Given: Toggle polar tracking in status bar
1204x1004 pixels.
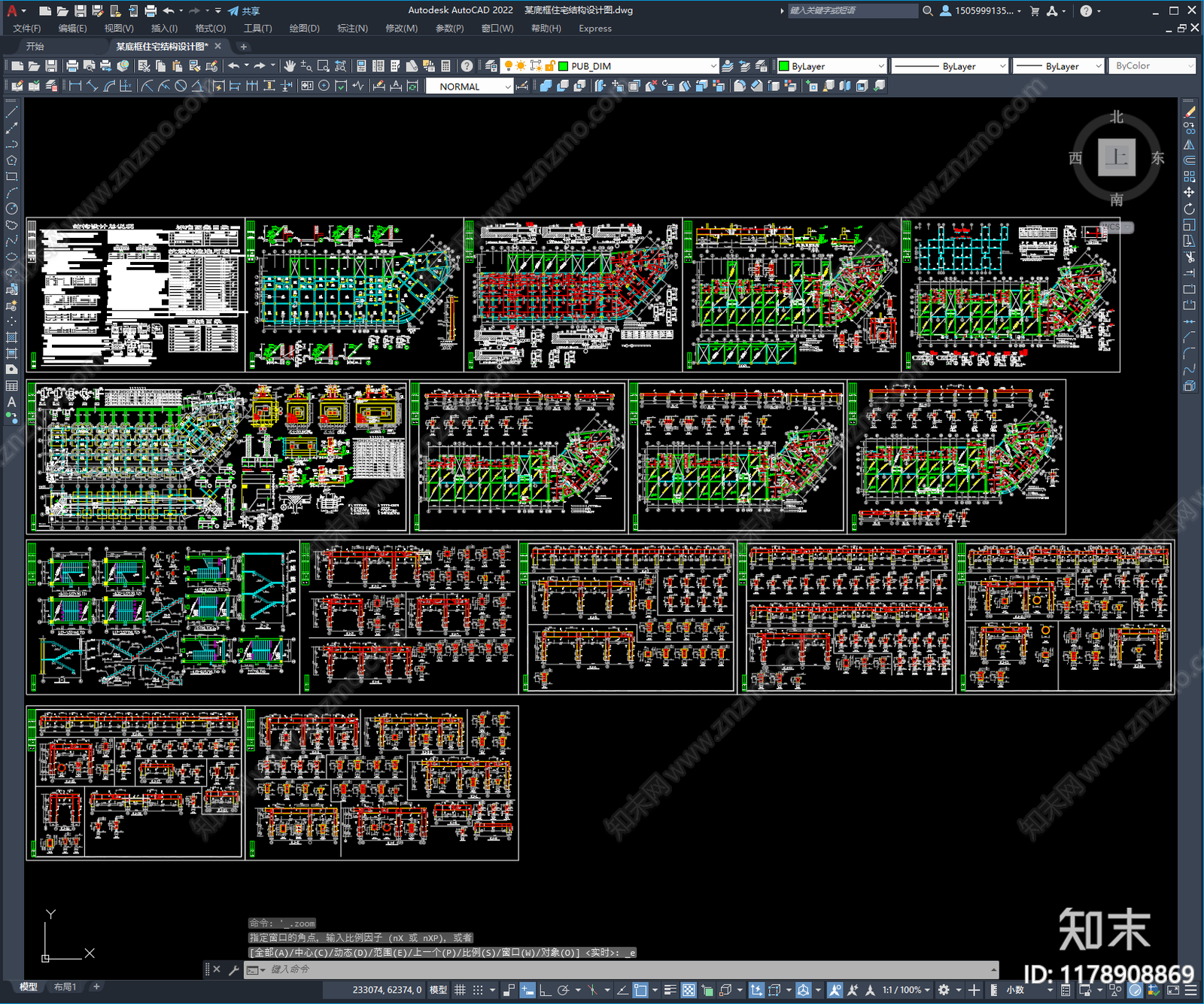Looking at the screenshot, I should tap(563, 990).
